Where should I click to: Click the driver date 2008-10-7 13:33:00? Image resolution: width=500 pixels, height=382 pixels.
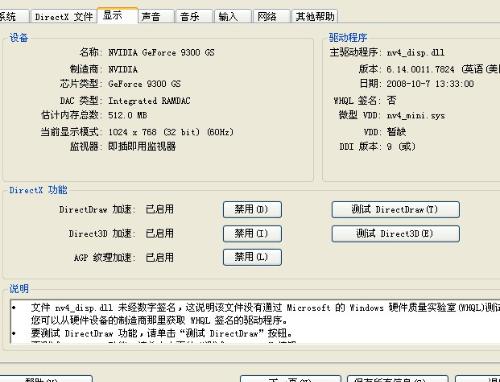point(430,84)
